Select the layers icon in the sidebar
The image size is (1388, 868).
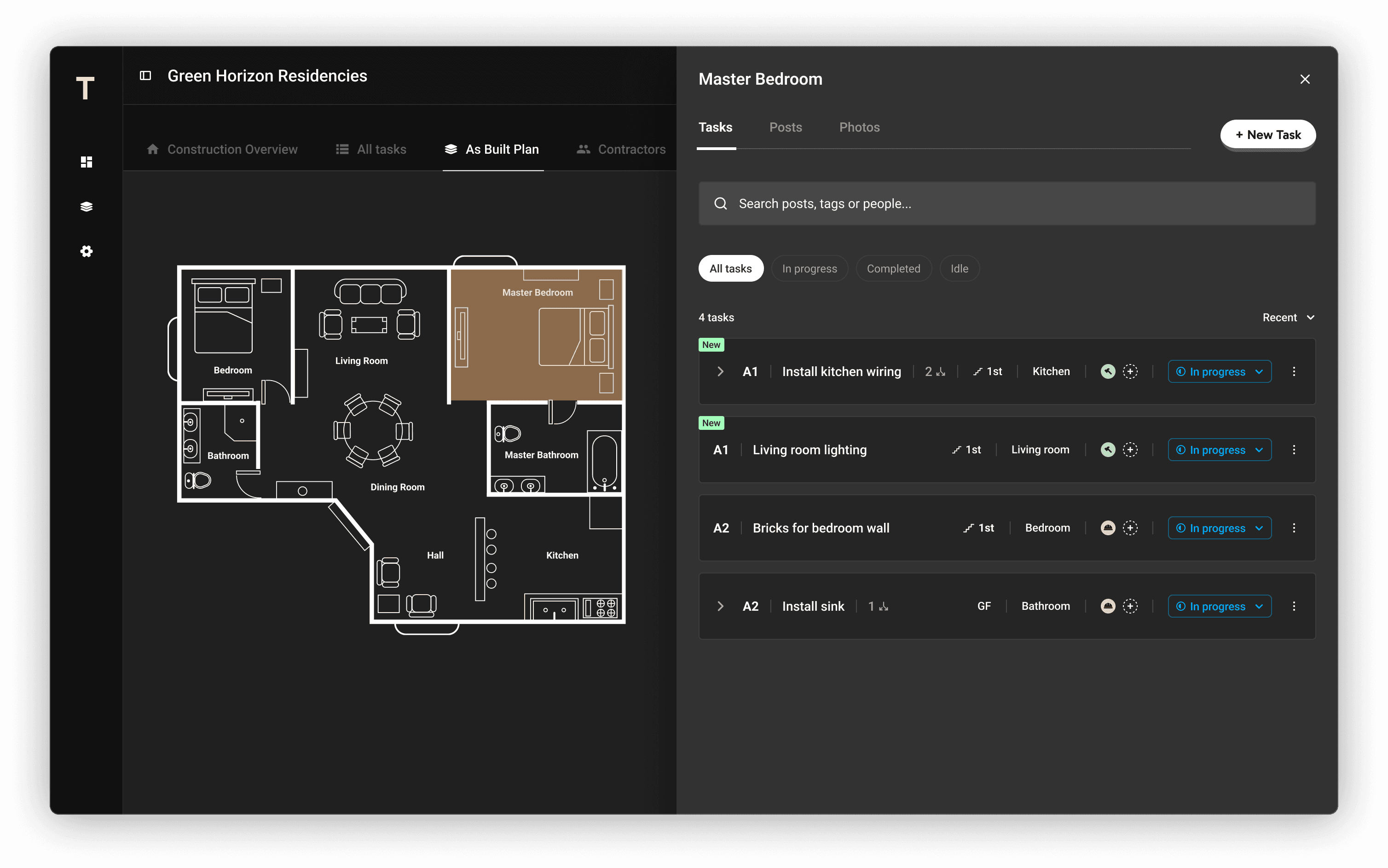point(86,206)
